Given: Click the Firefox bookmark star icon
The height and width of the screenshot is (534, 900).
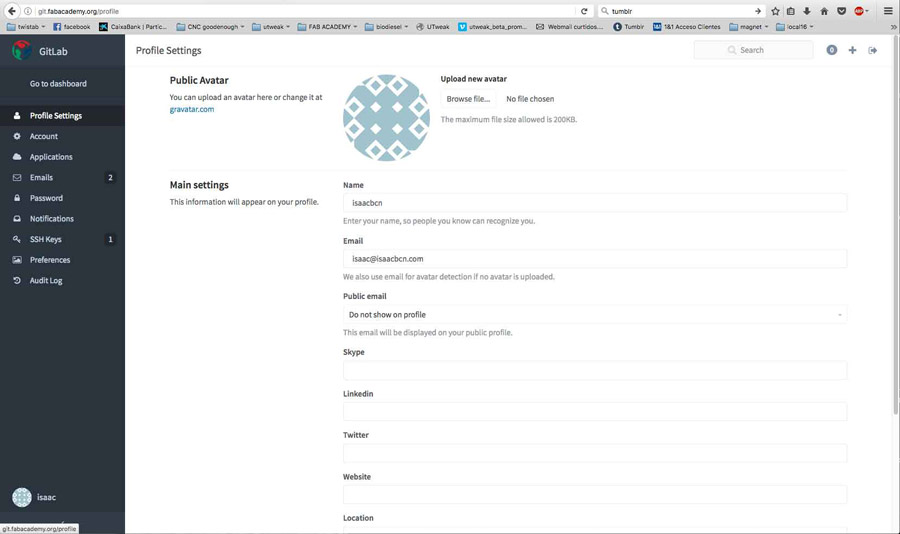Looking at the screenshot, I should click(x=775, y=11).
